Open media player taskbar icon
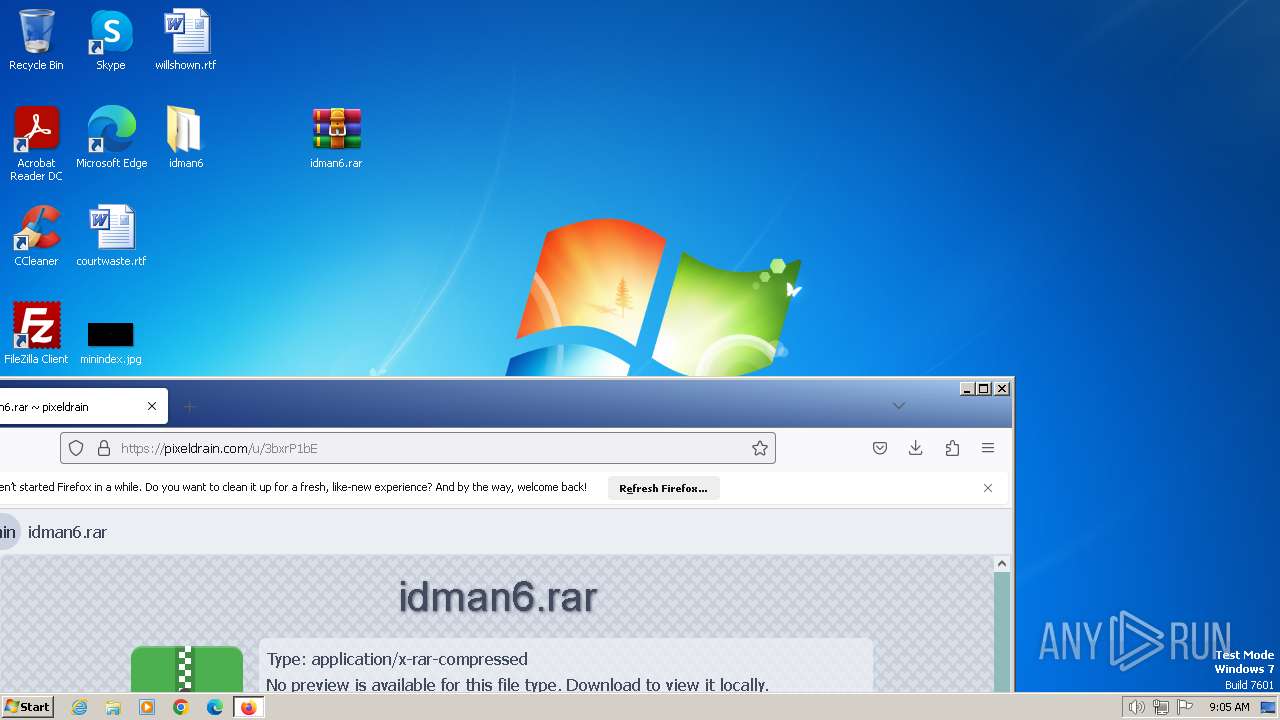Viewport: 1280px width, 720px height. click(147, 707)
